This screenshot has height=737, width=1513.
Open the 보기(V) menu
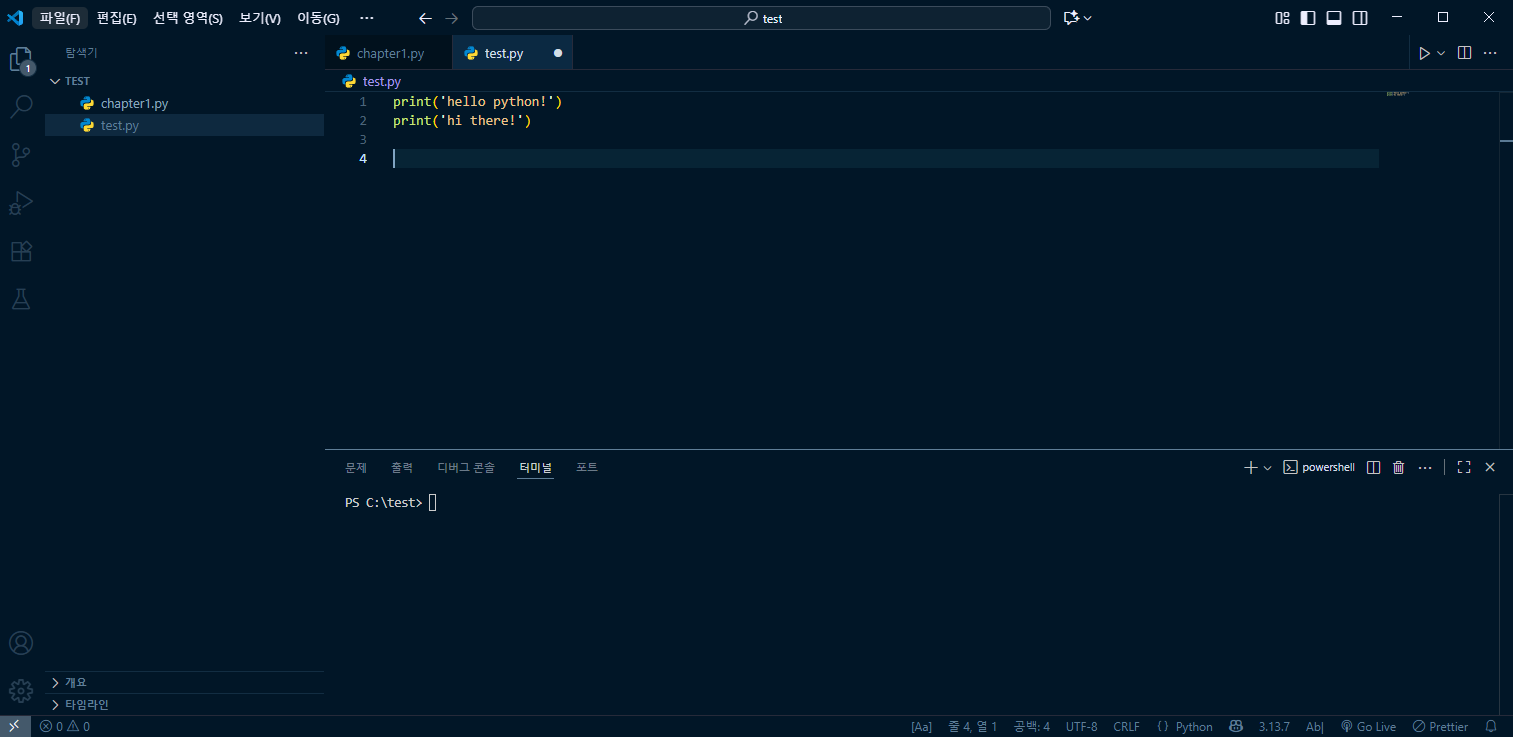coord(260,18)
